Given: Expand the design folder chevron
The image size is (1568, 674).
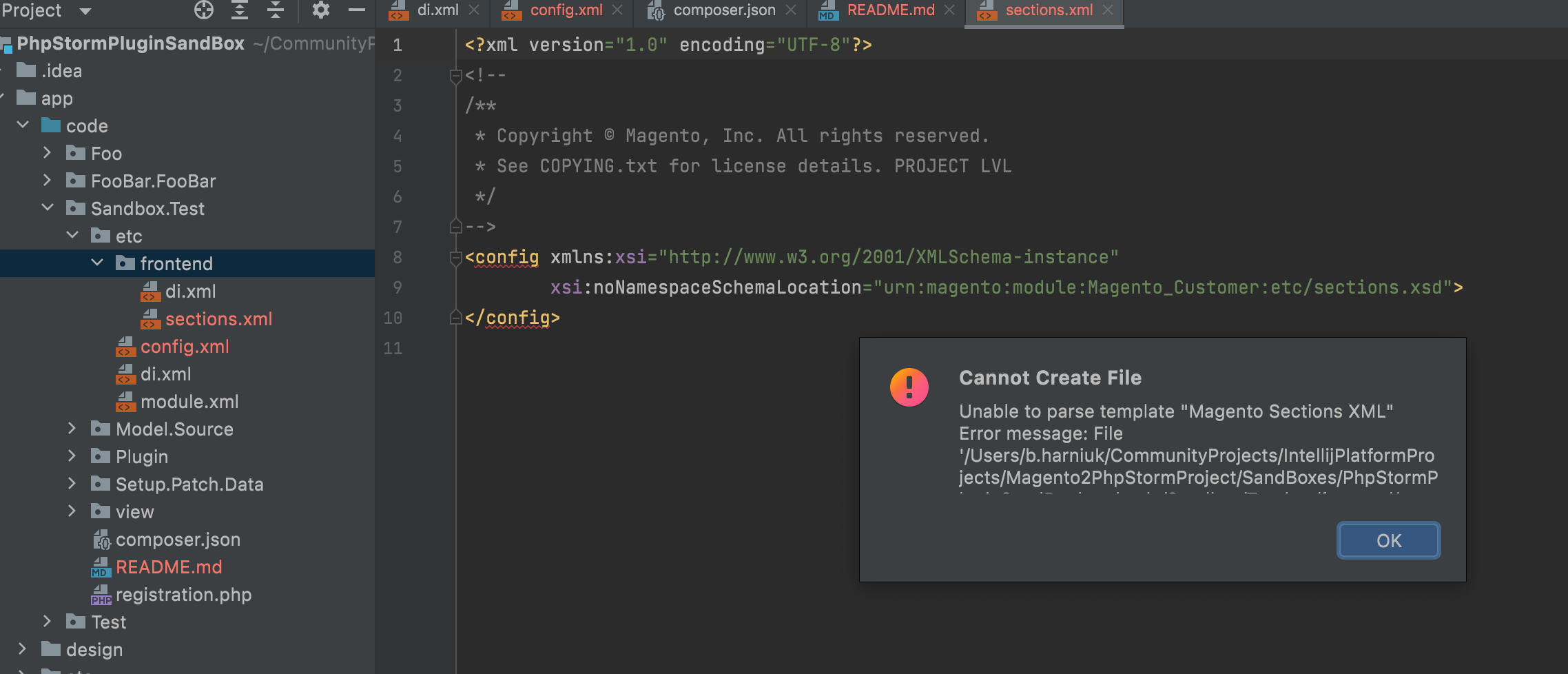Looking at the screenshot, I should 22,649.
